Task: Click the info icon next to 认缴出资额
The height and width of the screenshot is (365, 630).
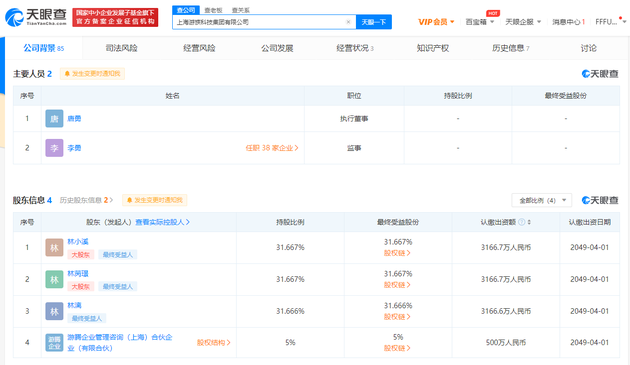Action: pyautogui.click(x=522, y=222)
